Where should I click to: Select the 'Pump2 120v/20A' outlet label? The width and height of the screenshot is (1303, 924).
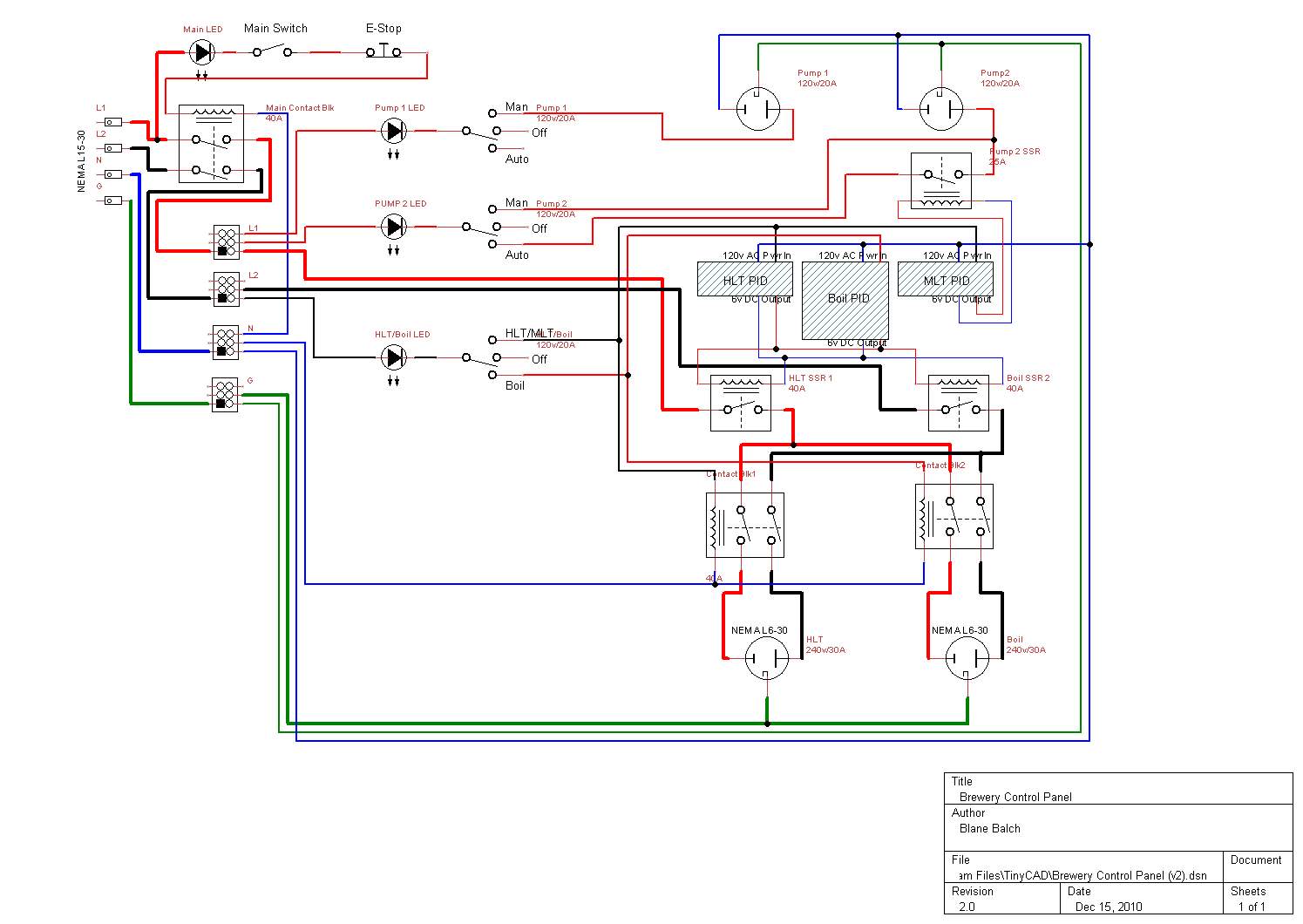pos(1000,78)
